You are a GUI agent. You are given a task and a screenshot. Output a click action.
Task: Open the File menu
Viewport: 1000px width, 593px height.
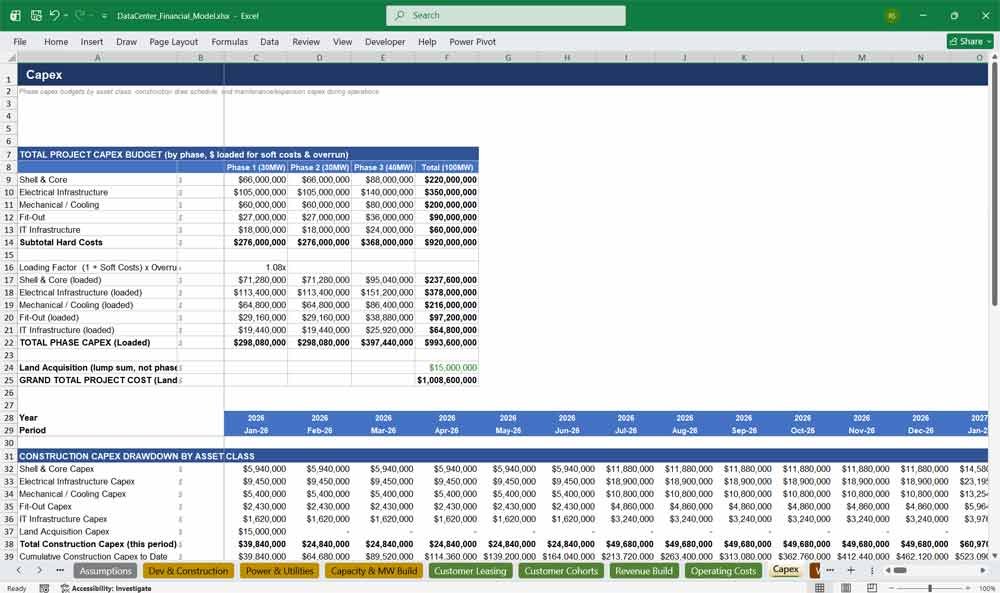click(x=20, y=41)
